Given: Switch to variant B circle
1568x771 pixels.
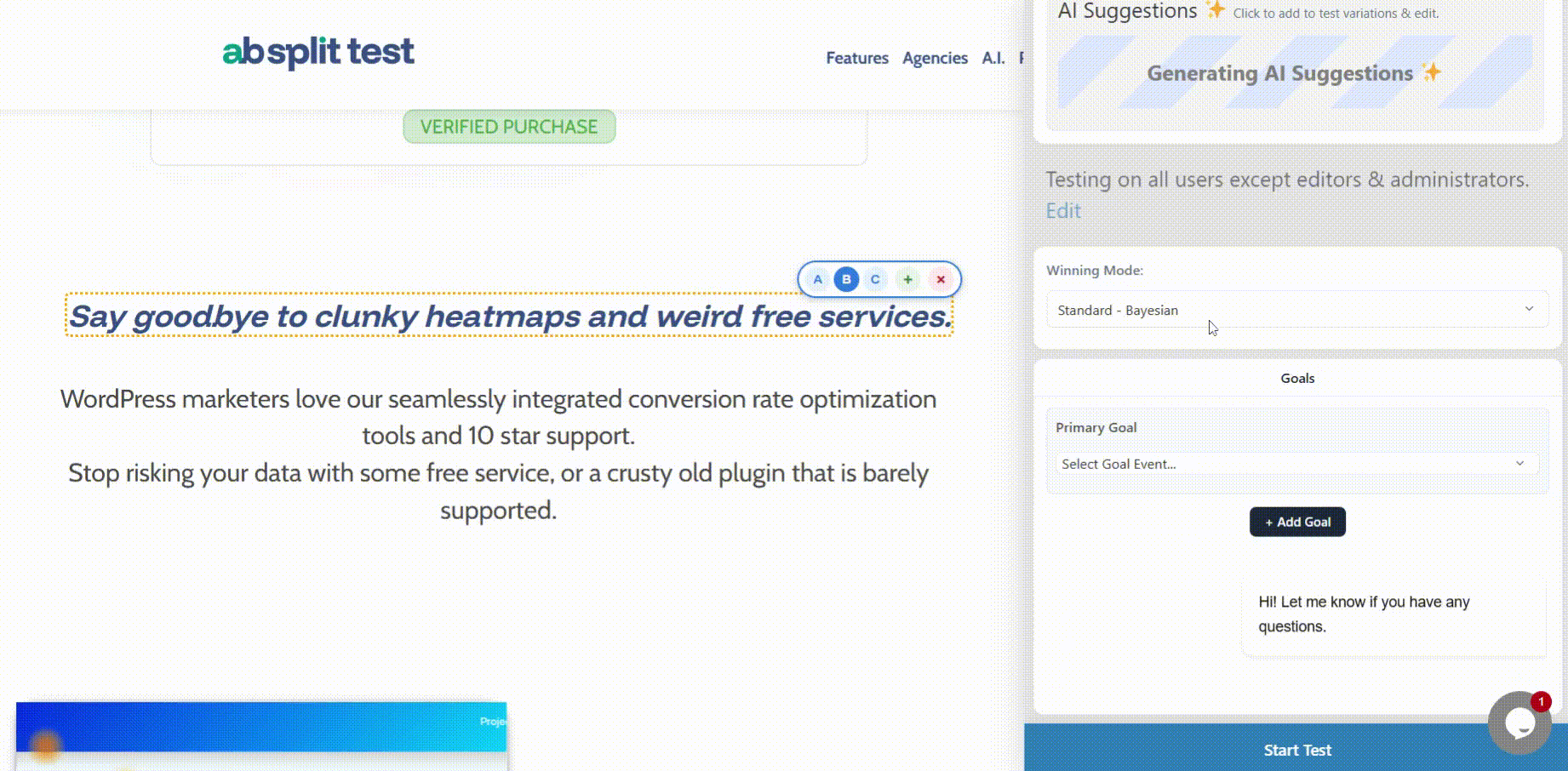Looking at the screenshot, I should pyautogui.click(x=846, y=279).
